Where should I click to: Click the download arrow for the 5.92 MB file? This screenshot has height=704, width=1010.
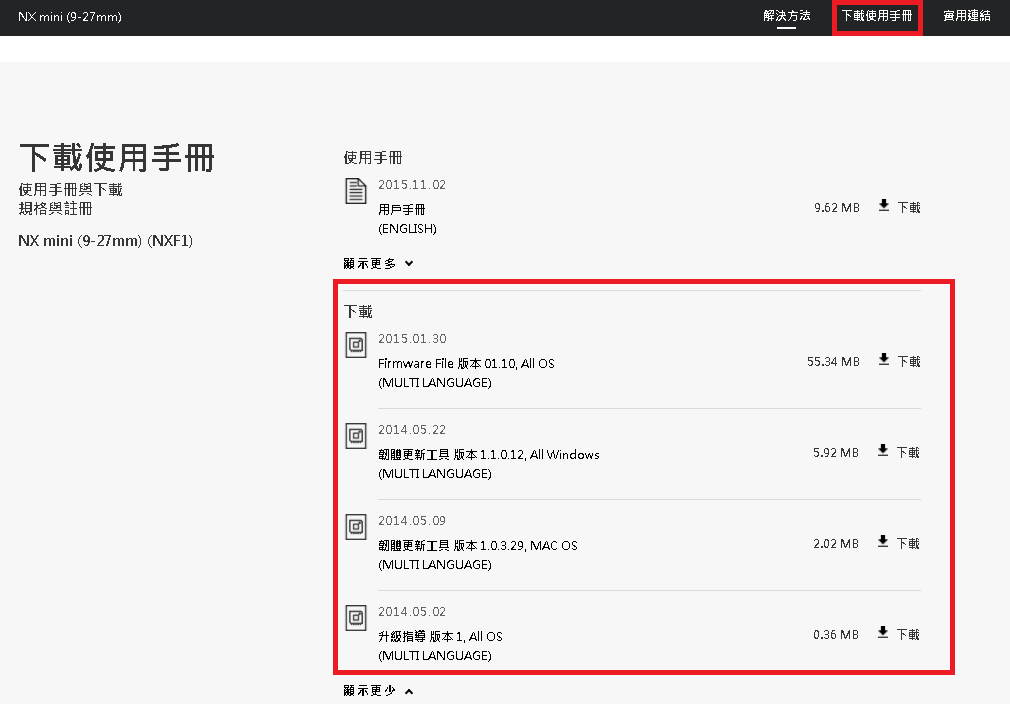click(x=883, y=450)
